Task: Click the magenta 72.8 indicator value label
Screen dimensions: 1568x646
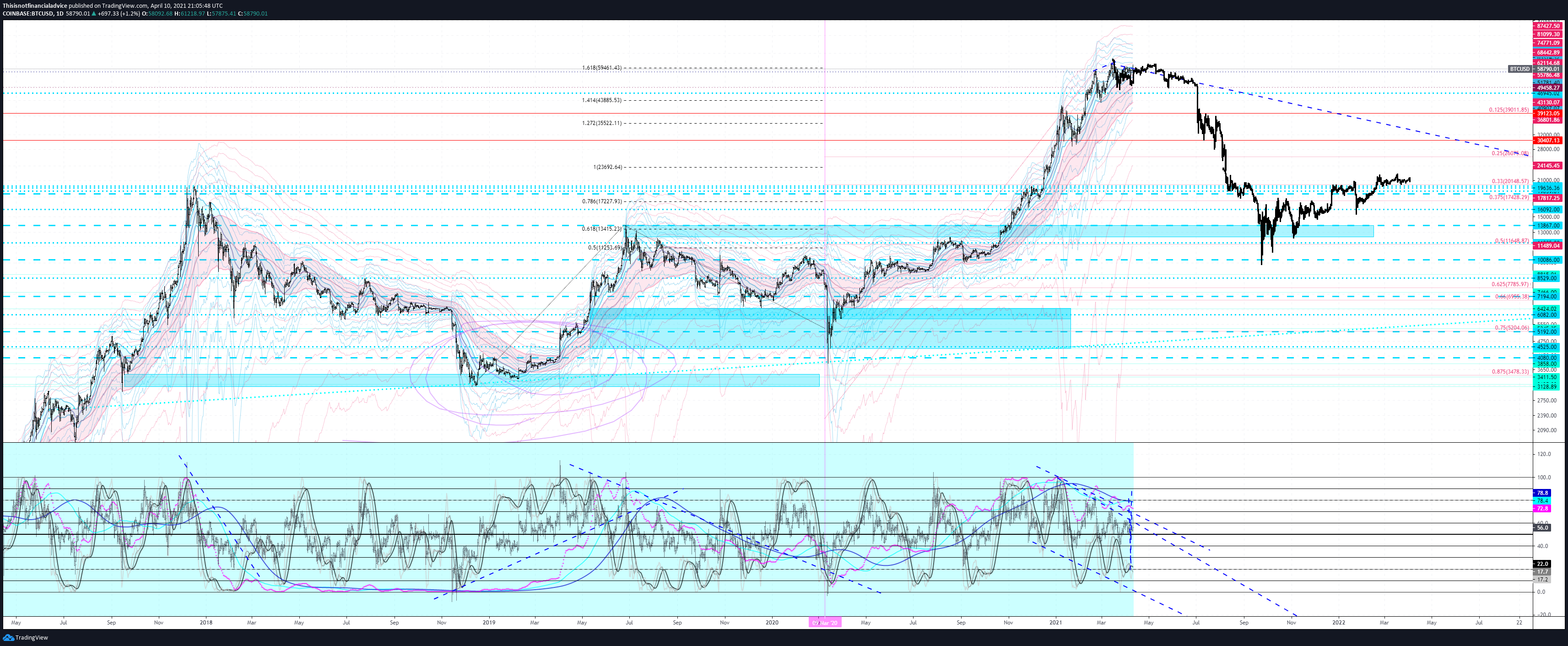Action: click(1542, 508)
